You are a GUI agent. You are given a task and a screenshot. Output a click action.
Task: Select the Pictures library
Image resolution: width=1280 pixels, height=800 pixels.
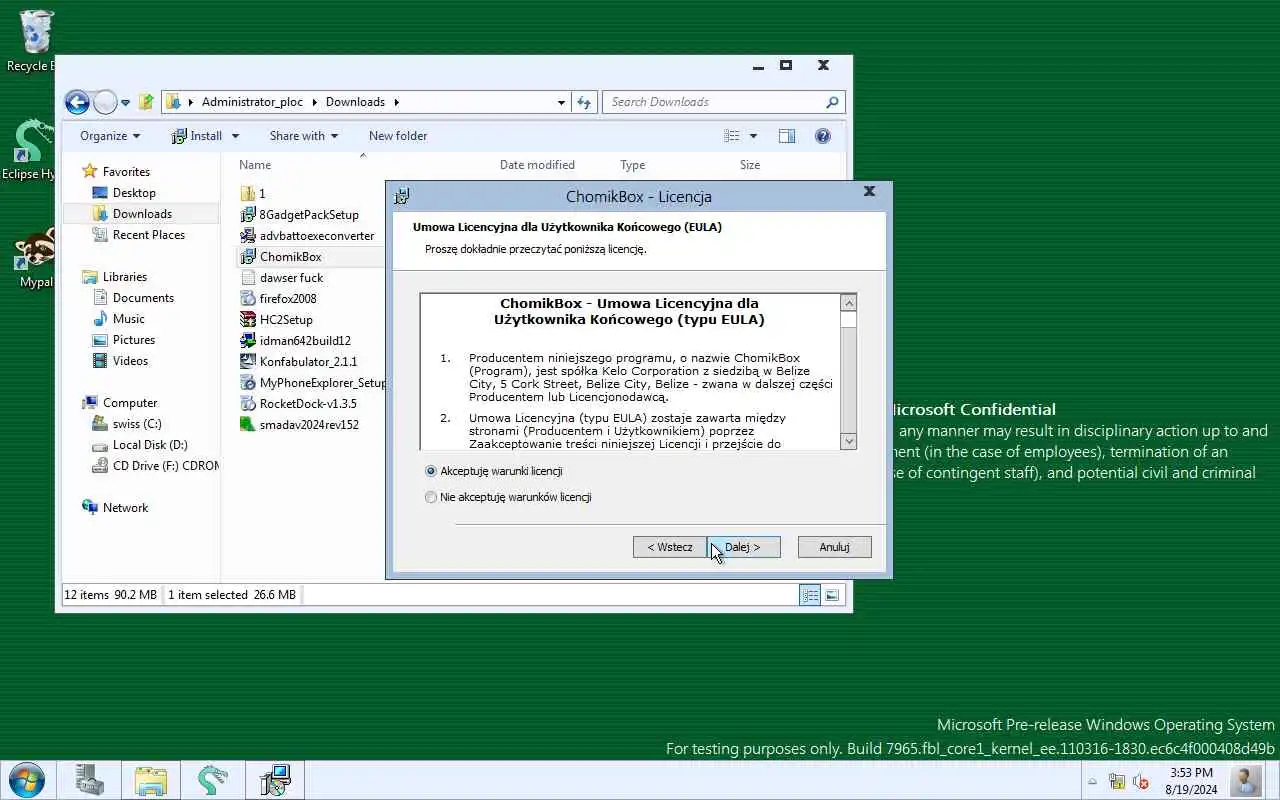coord(133,340)
